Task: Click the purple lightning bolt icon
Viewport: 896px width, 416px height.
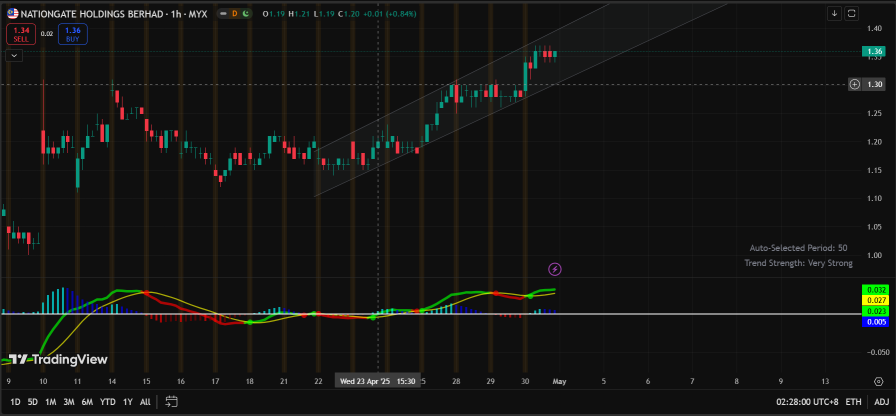Action: 554,269
